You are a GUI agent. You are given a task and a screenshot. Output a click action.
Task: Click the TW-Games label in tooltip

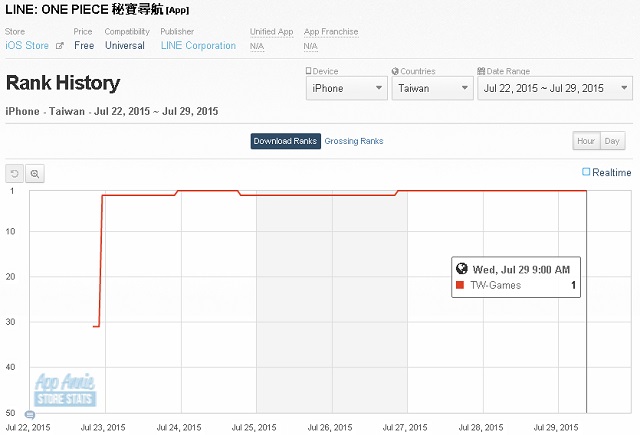point(496,285)
